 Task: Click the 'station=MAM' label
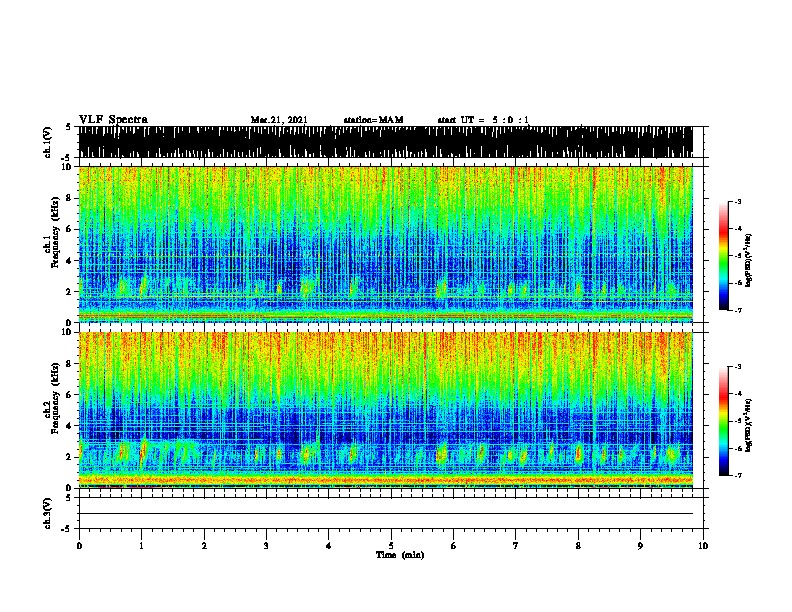(x=373, y=120)
